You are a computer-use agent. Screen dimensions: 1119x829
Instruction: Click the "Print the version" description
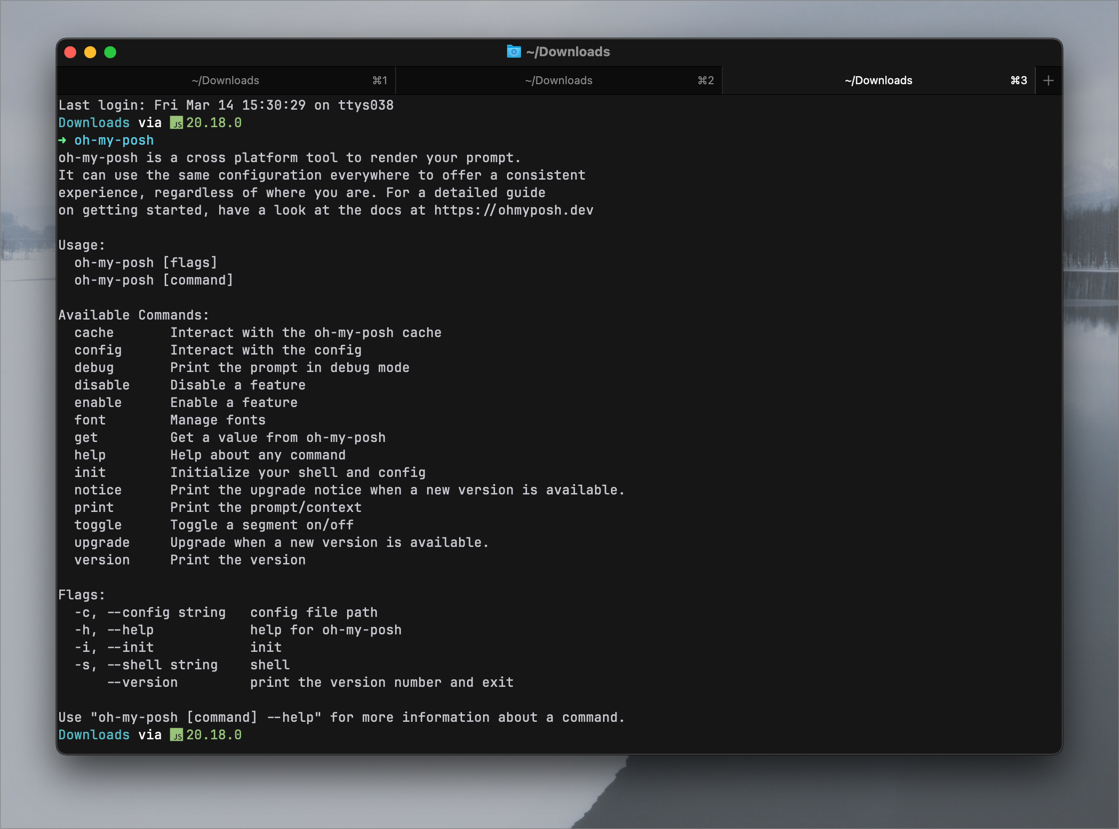(238, 560)
